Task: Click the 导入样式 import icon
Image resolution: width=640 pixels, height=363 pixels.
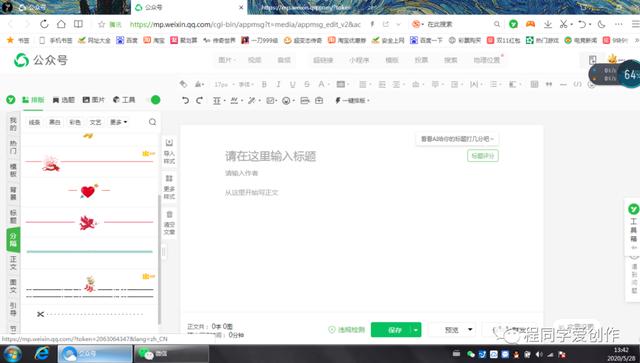Action: [169, 151]
